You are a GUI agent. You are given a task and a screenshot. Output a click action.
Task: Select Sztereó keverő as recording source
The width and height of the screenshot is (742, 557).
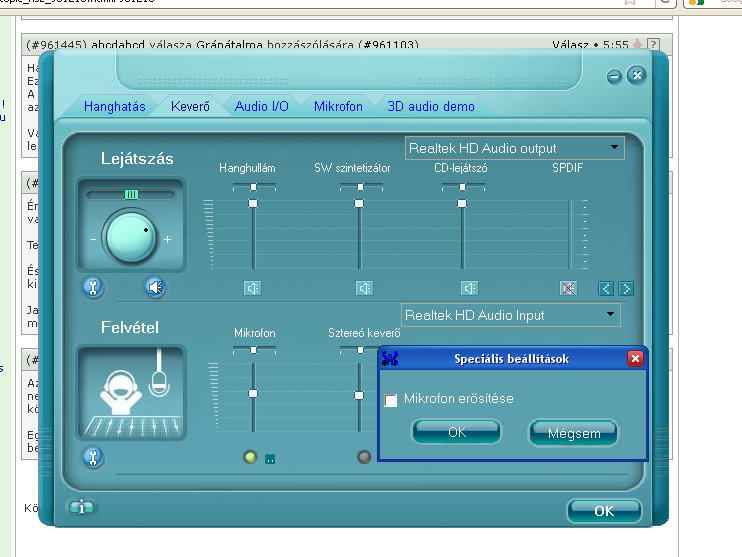(x=364, y=457)
